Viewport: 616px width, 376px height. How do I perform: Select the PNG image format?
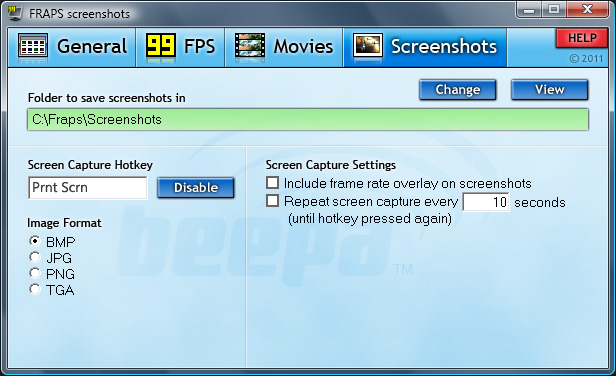point(35,273)
